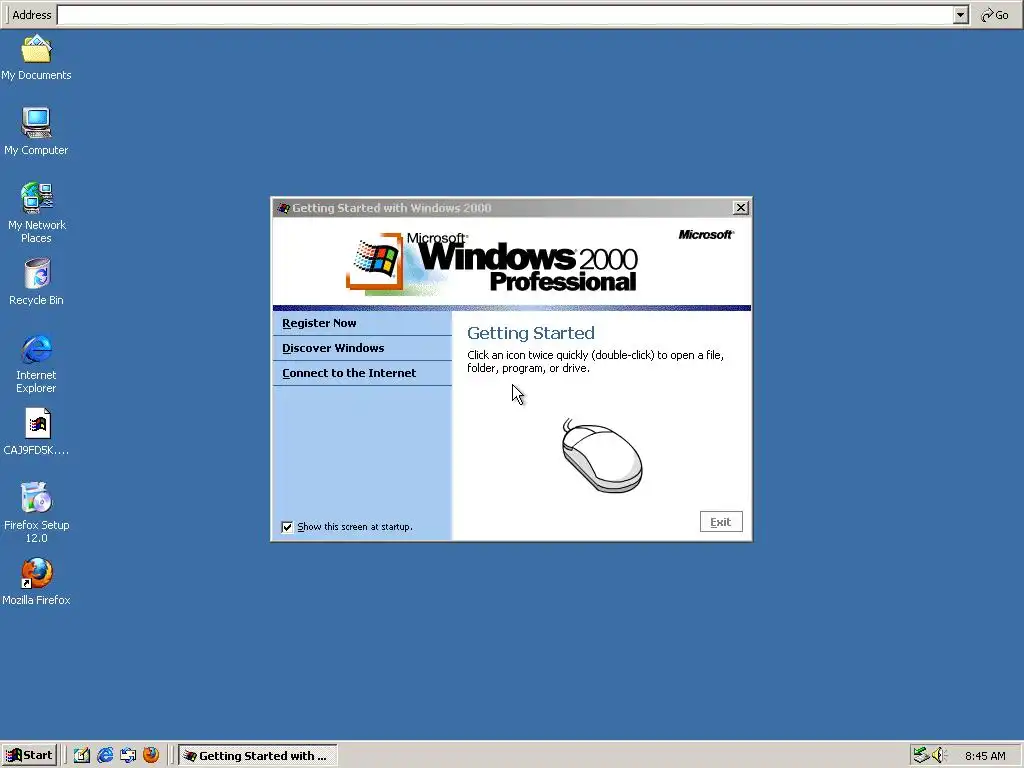Click the 8:45 AM clock
1024x768 pixels.
pos(985,756)
